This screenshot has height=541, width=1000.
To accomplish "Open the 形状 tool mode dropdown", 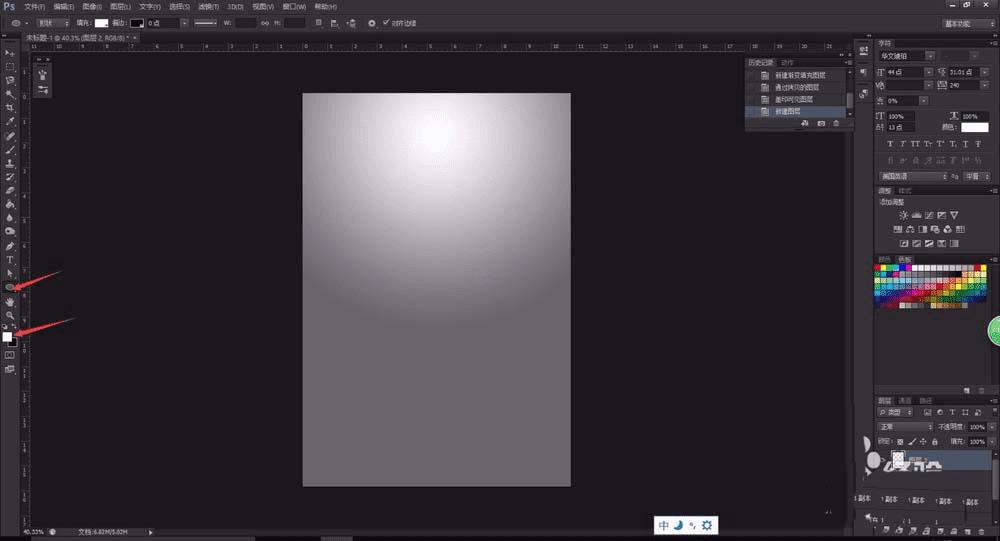I will [x=52, y=22].
